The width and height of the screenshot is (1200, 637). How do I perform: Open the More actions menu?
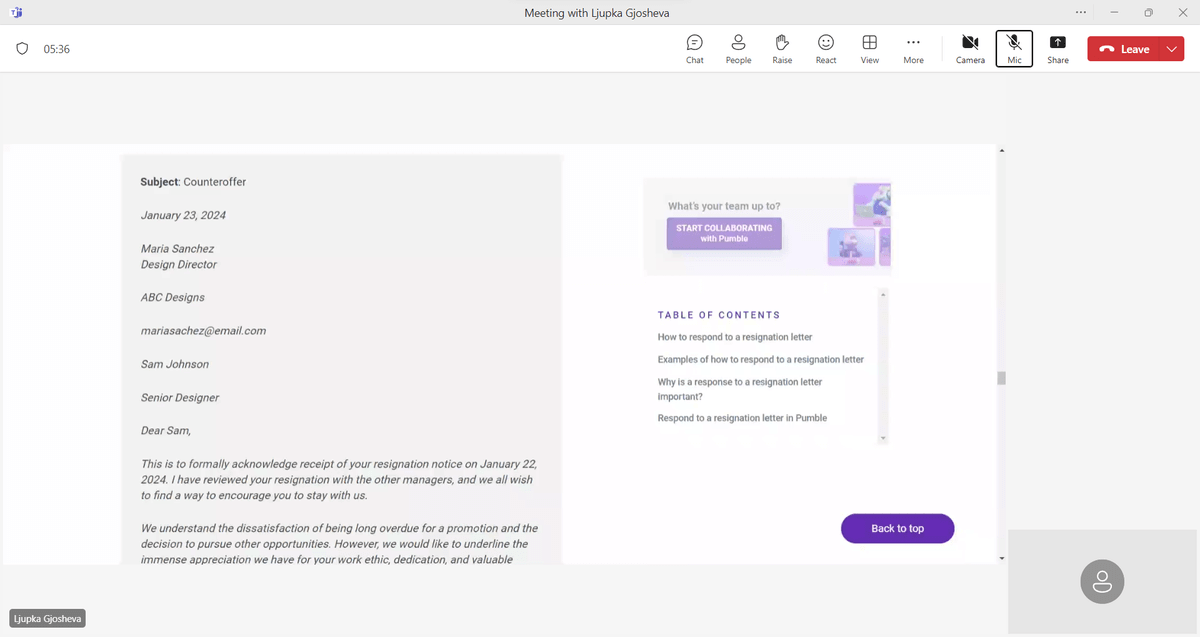pyautogui.click(x=913, y=49)
